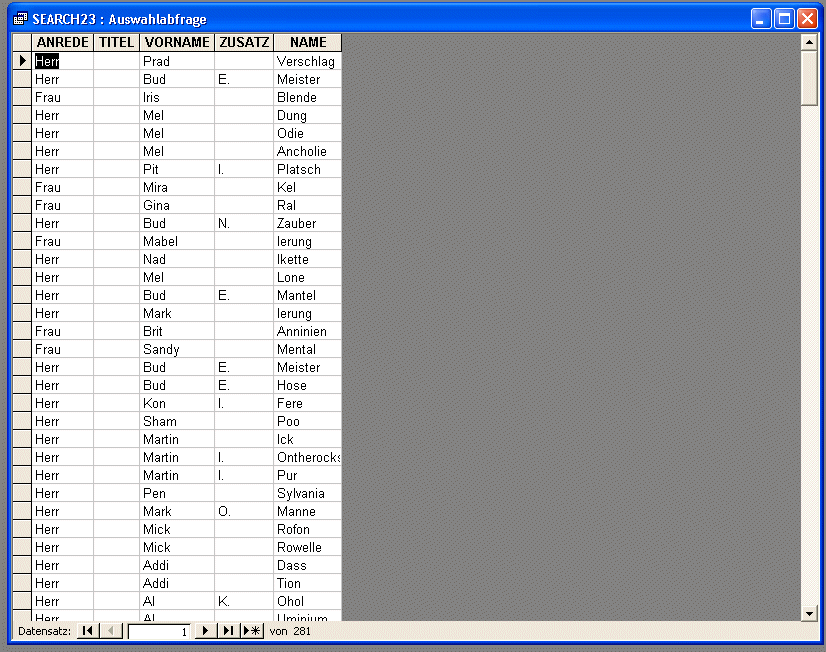Click the ZUSATZ cell 'N.'

[x=244, y=223]
